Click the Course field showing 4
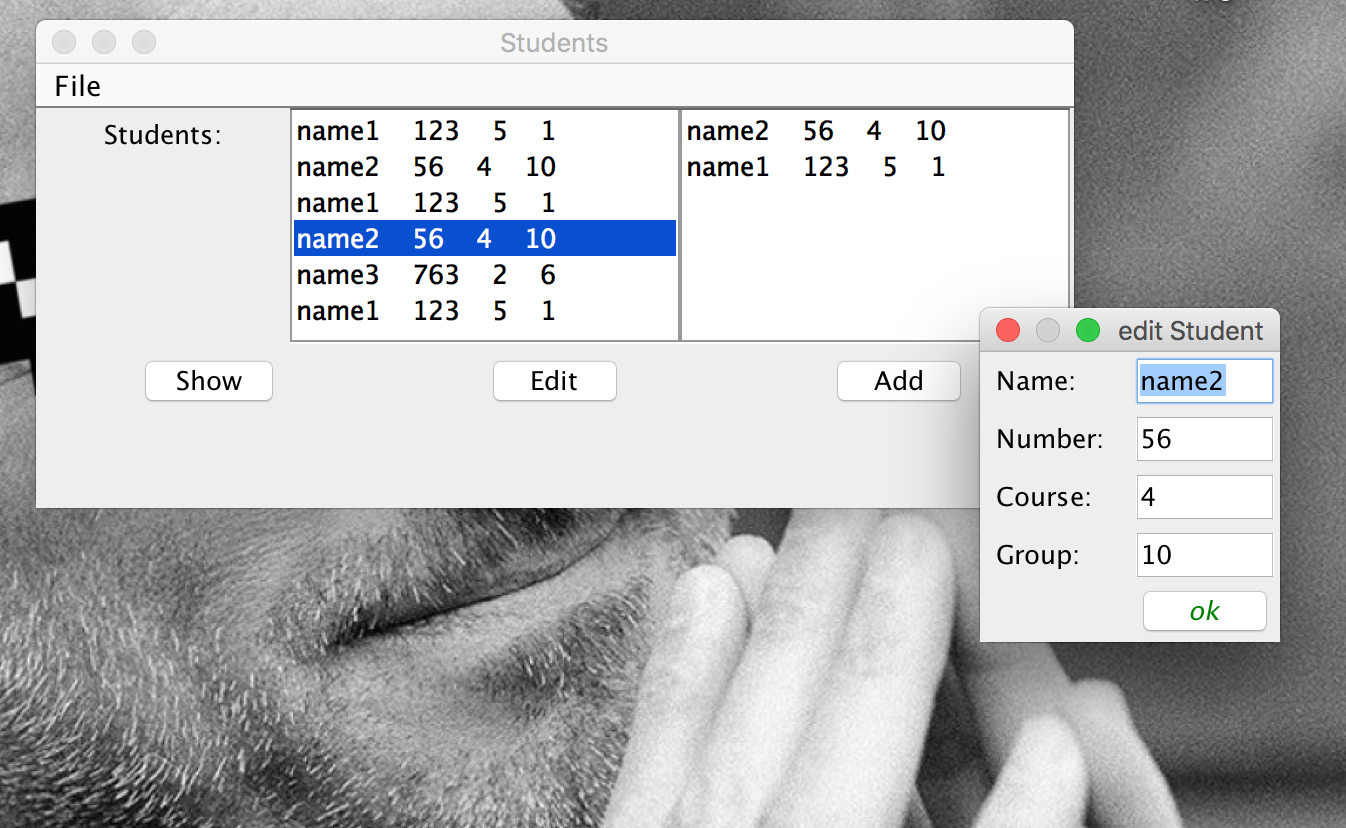 (1205, 497)
